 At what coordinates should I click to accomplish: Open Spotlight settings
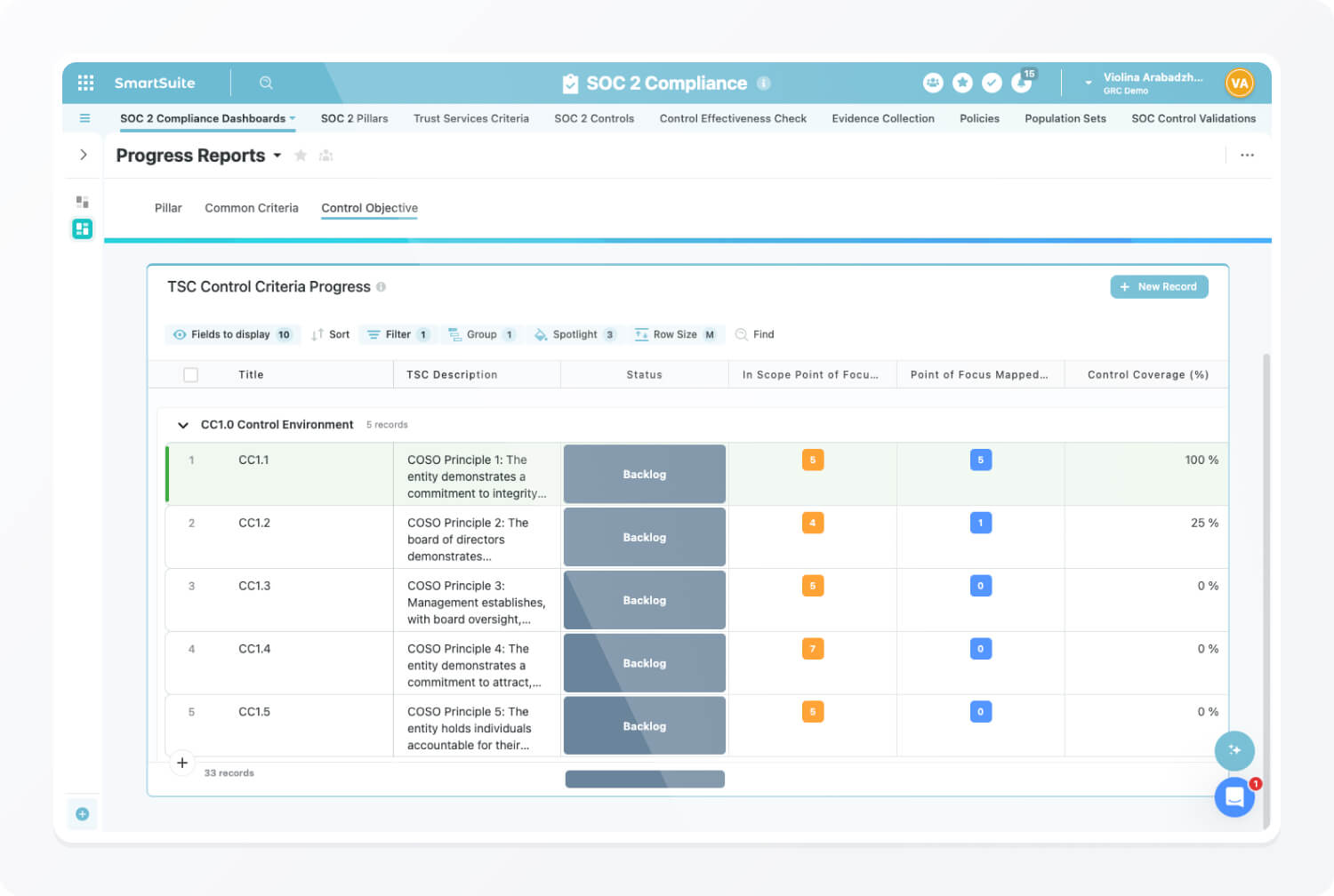point(575,334)
